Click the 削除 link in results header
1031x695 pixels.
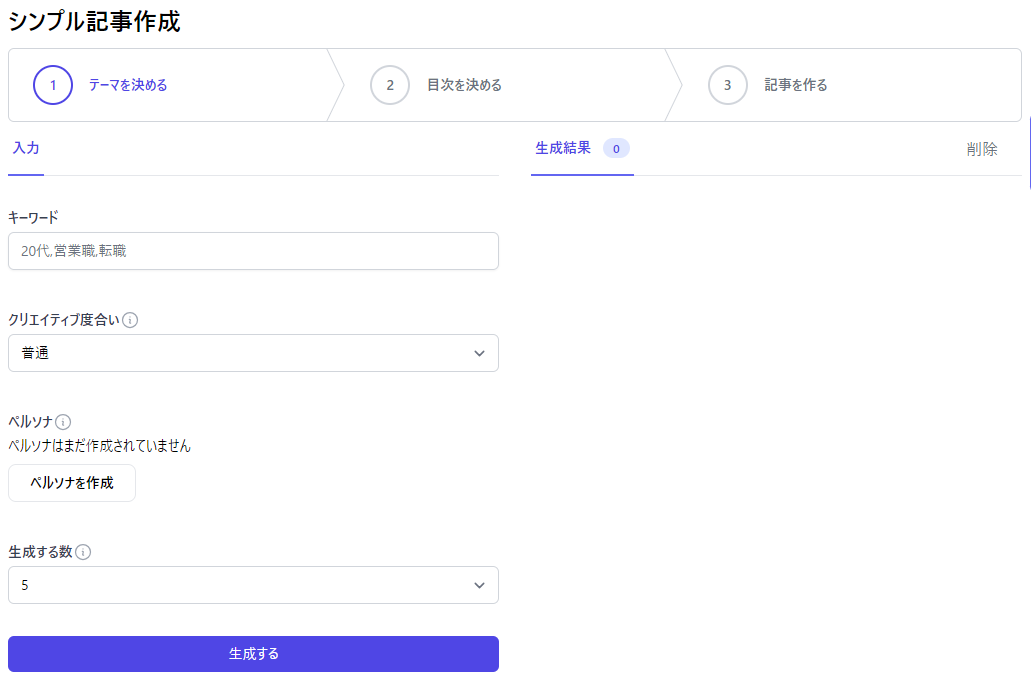(x=982, y=149)
